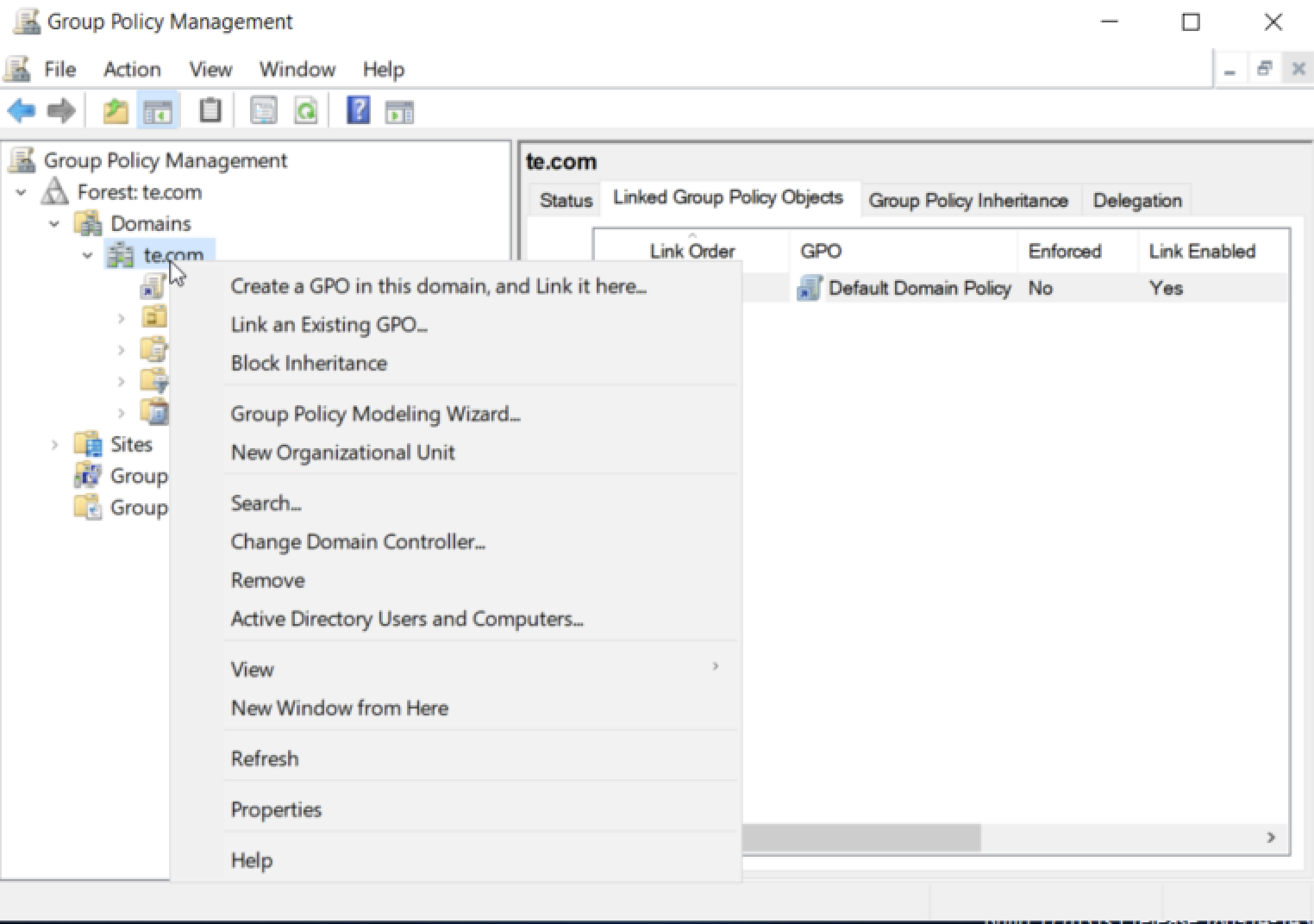The width and height of the screenshot is (1314, 924).
Task: Click the Domains folder icon
Action: pos(88,223)
